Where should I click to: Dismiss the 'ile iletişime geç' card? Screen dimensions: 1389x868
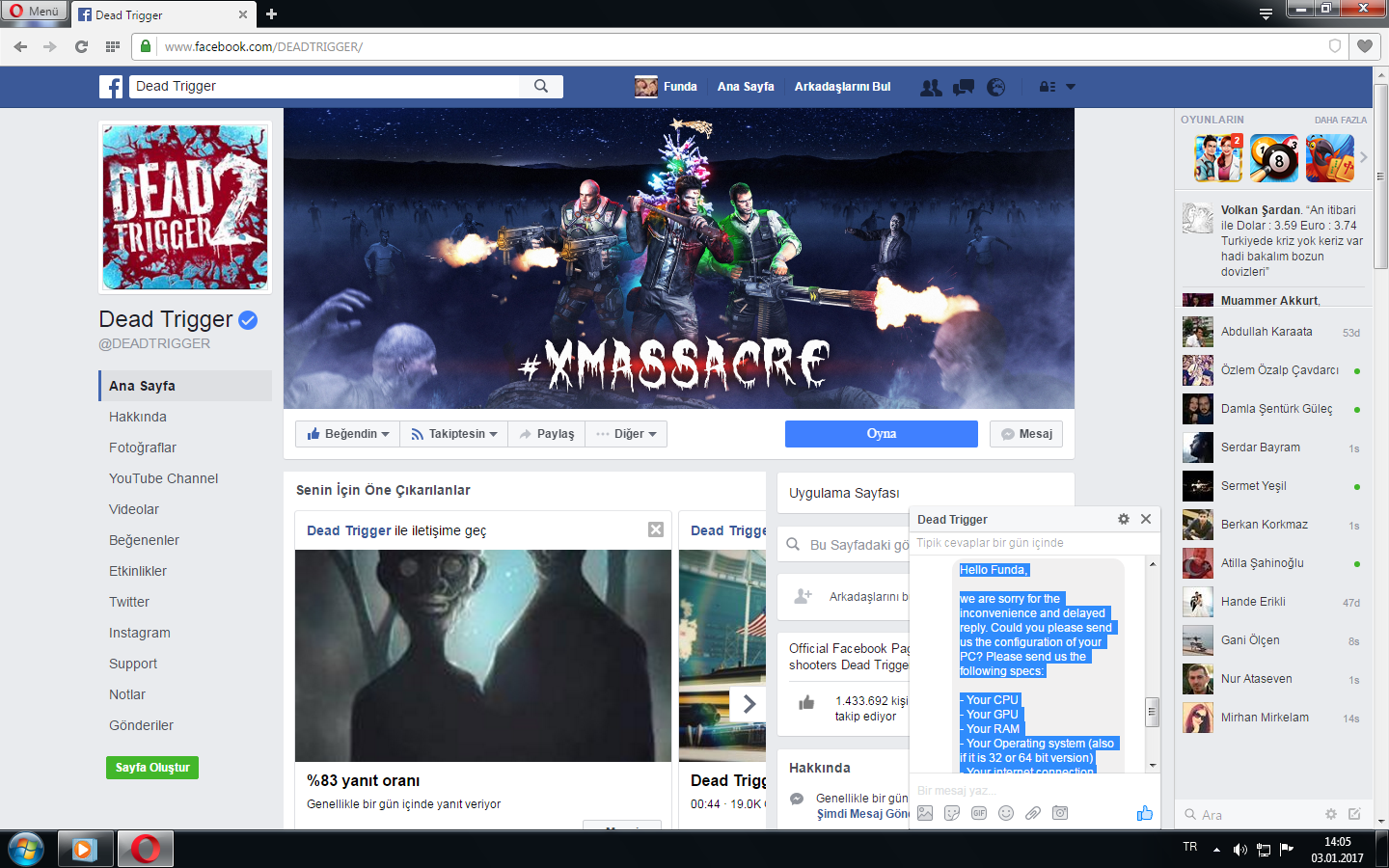coord(656,529)
